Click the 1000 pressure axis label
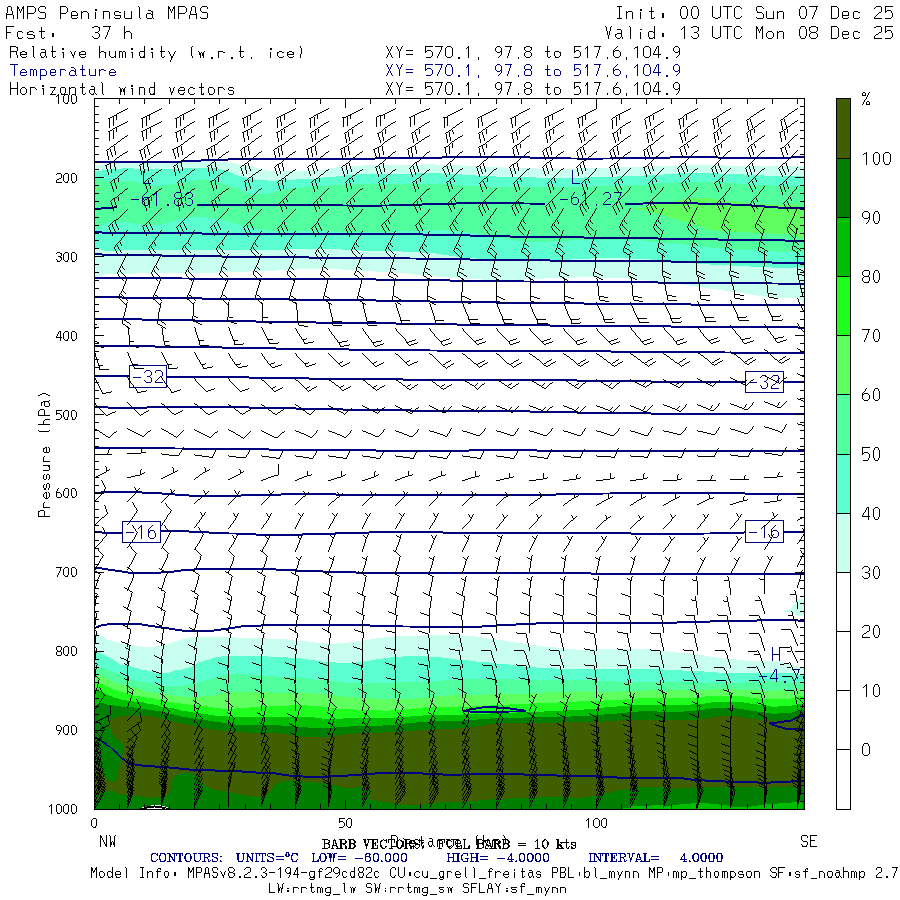Image resolution: width=900 pixels, height=900 pixels. tap(63, 809)
